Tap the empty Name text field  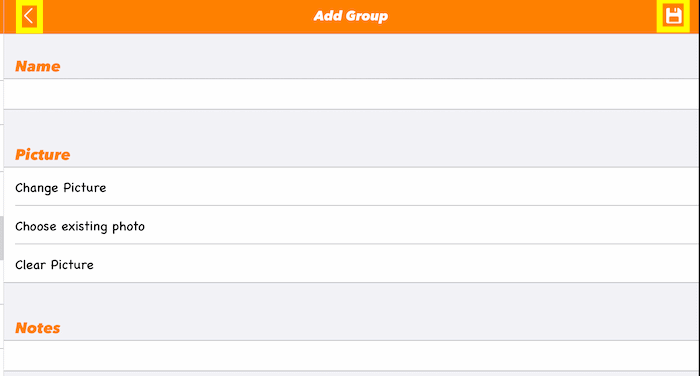point(351,94)
